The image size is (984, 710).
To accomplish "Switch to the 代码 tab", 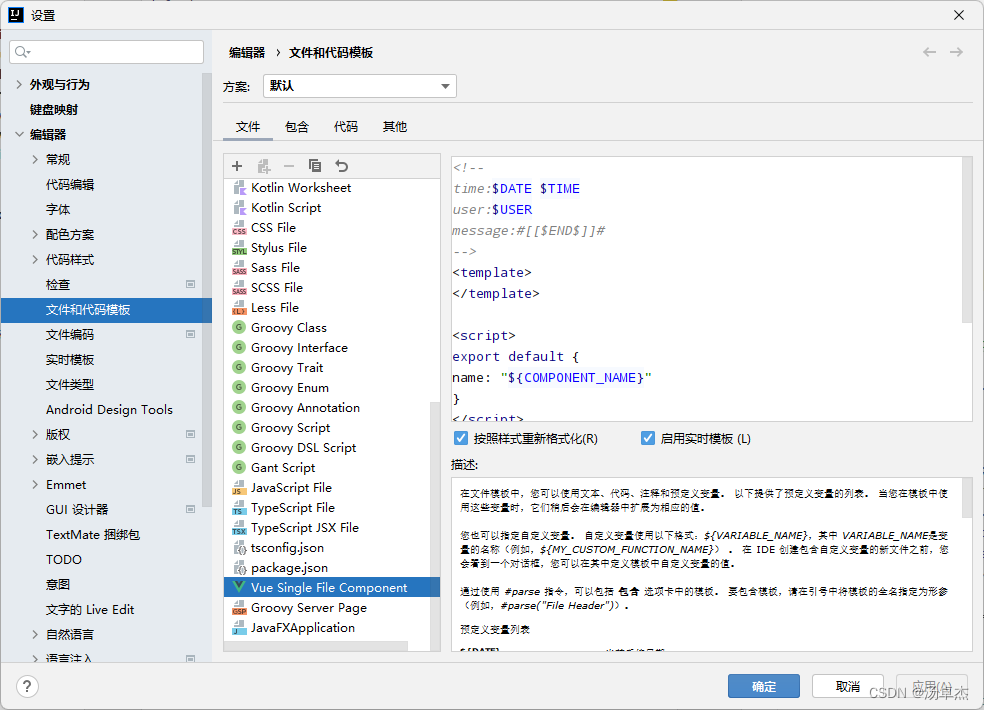I will pyautogui.click(x=346, y=127).
